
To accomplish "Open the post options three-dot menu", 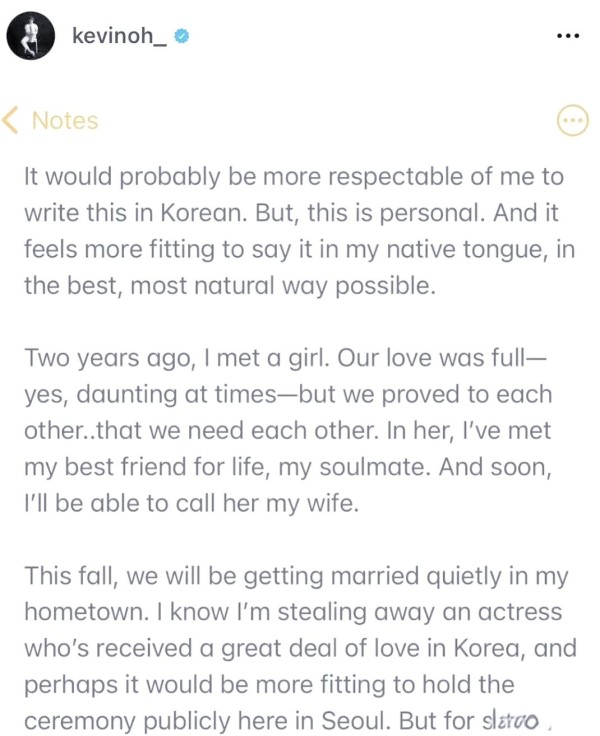I will tap(568, 36).
